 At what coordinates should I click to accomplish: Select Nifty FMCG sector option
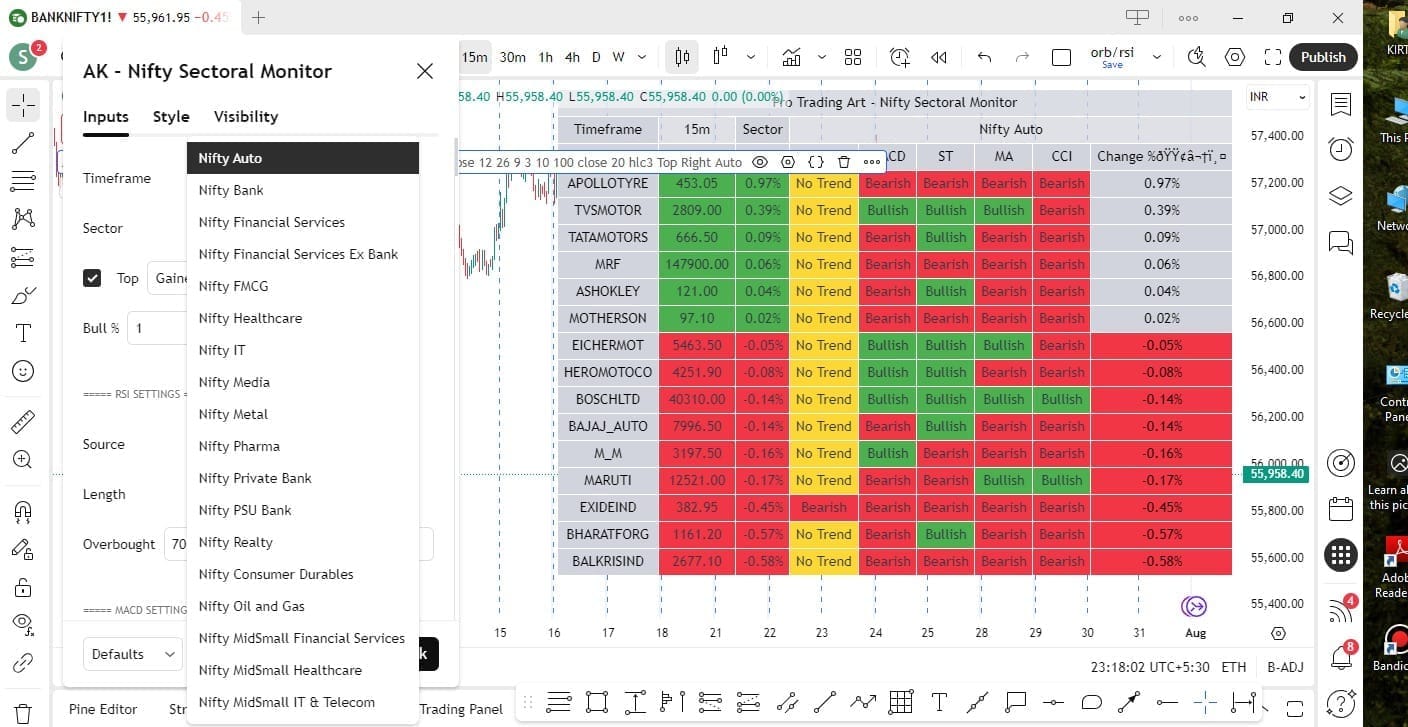[x=303, y=286]
